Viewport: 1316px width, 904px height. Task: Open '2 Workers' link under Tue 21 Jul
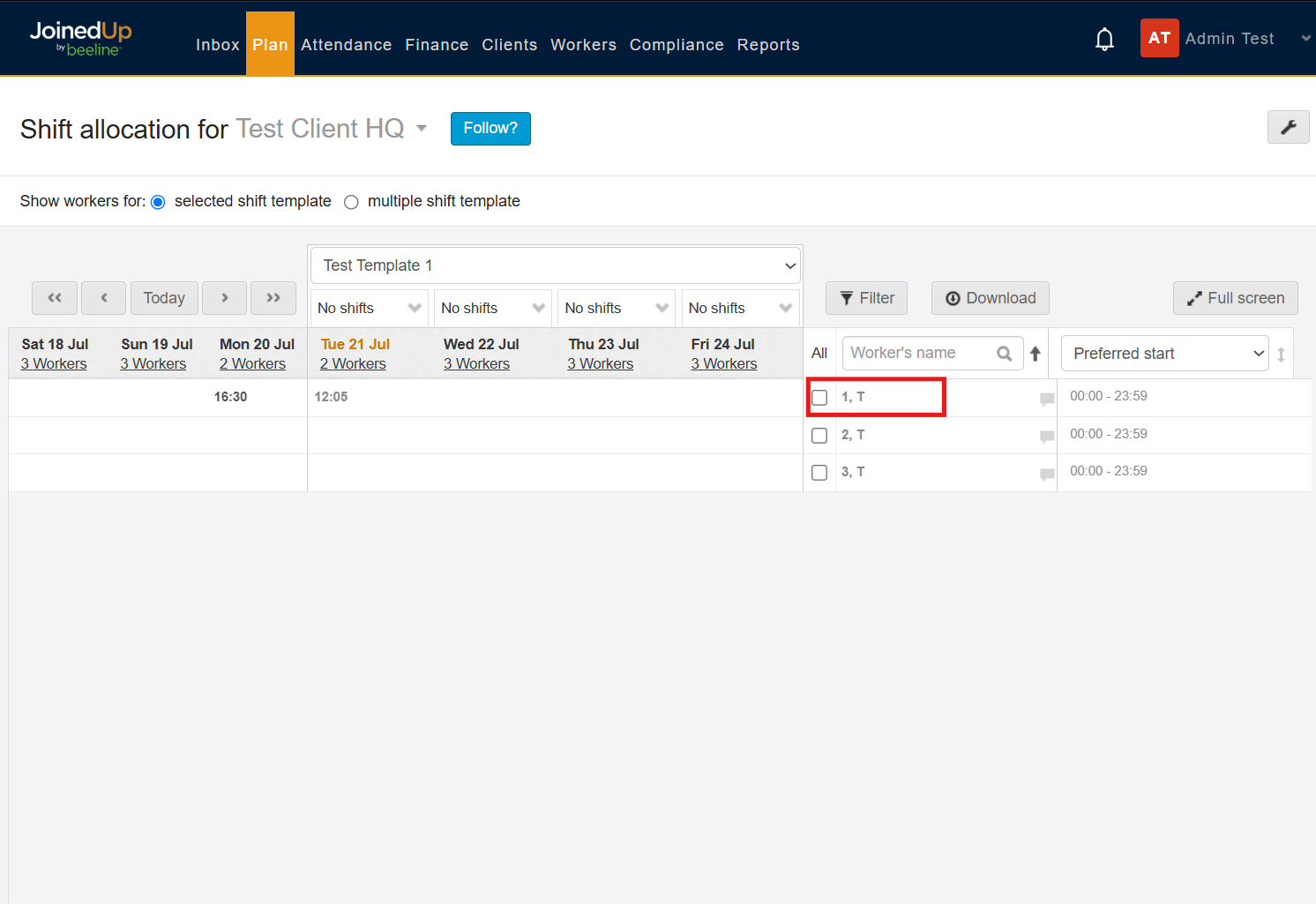[x=353, y=363]
